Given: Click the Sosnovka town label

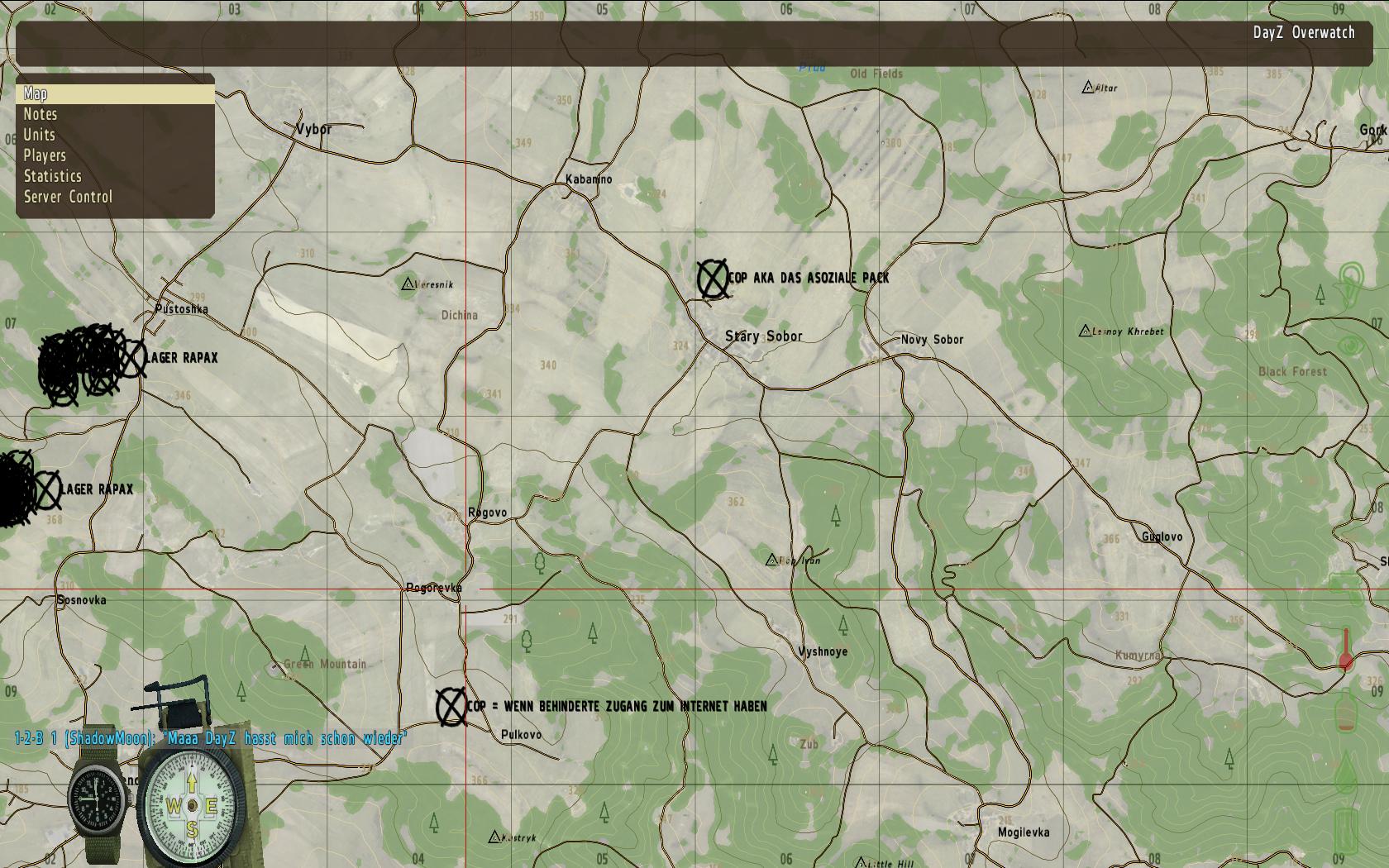Looking at the screenshot, I should (82, 600).
